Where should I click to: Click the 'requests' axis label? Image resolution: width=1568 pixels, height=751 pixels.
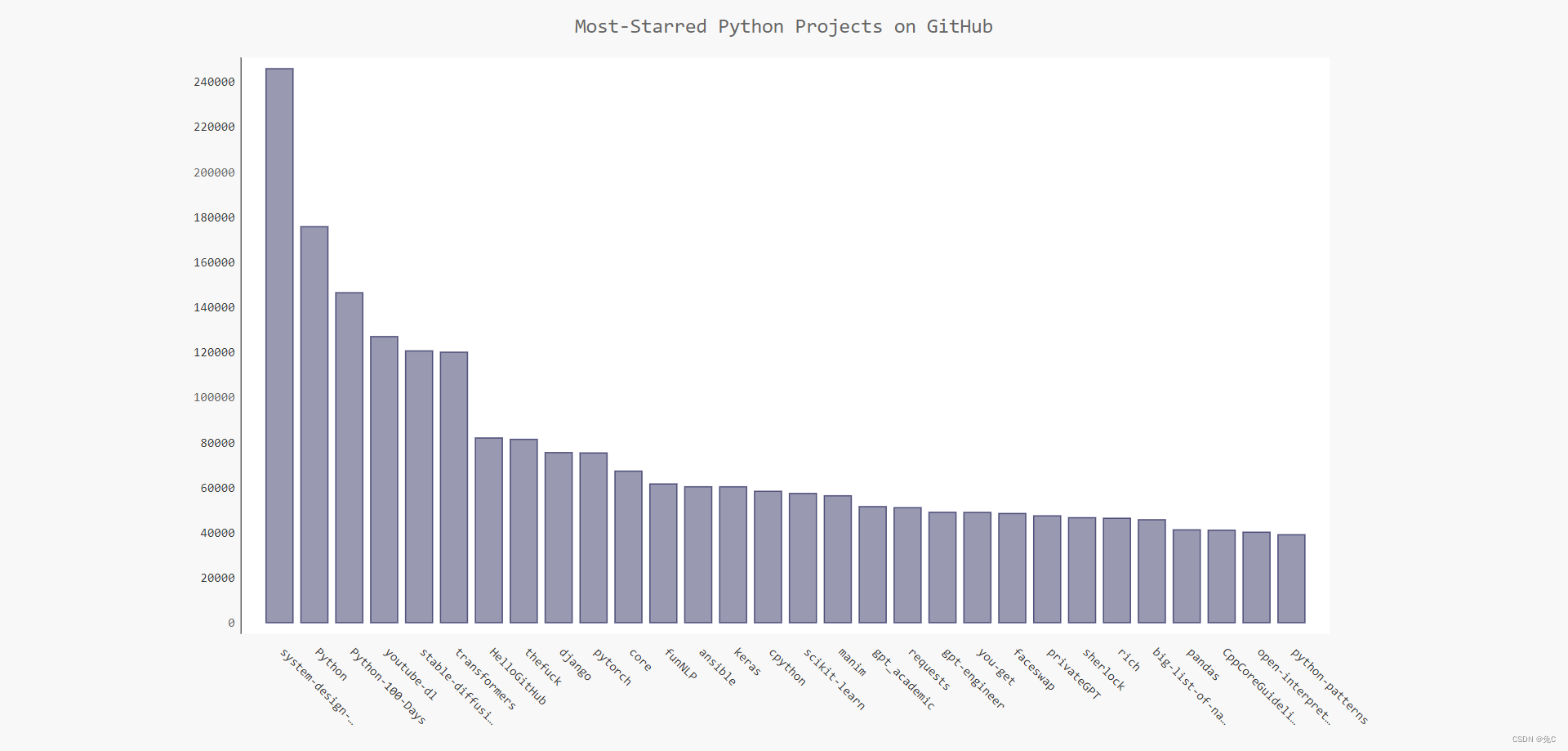coord(929,669)
